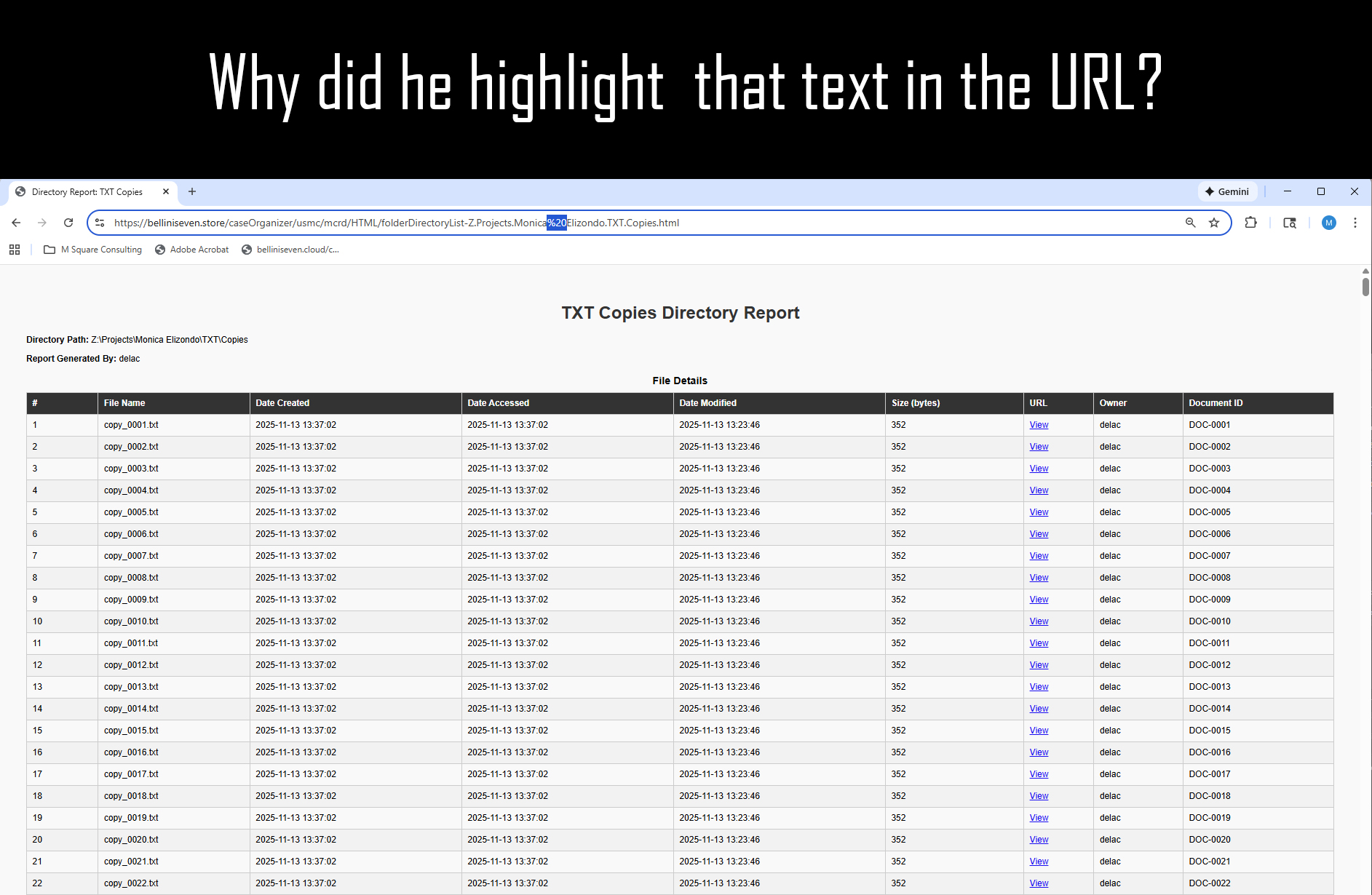This screenshot has width=1372, height=895.
Task: Click the View link for copy_0010.txt
Action: pyautogui.click(x=1039, y=621)
